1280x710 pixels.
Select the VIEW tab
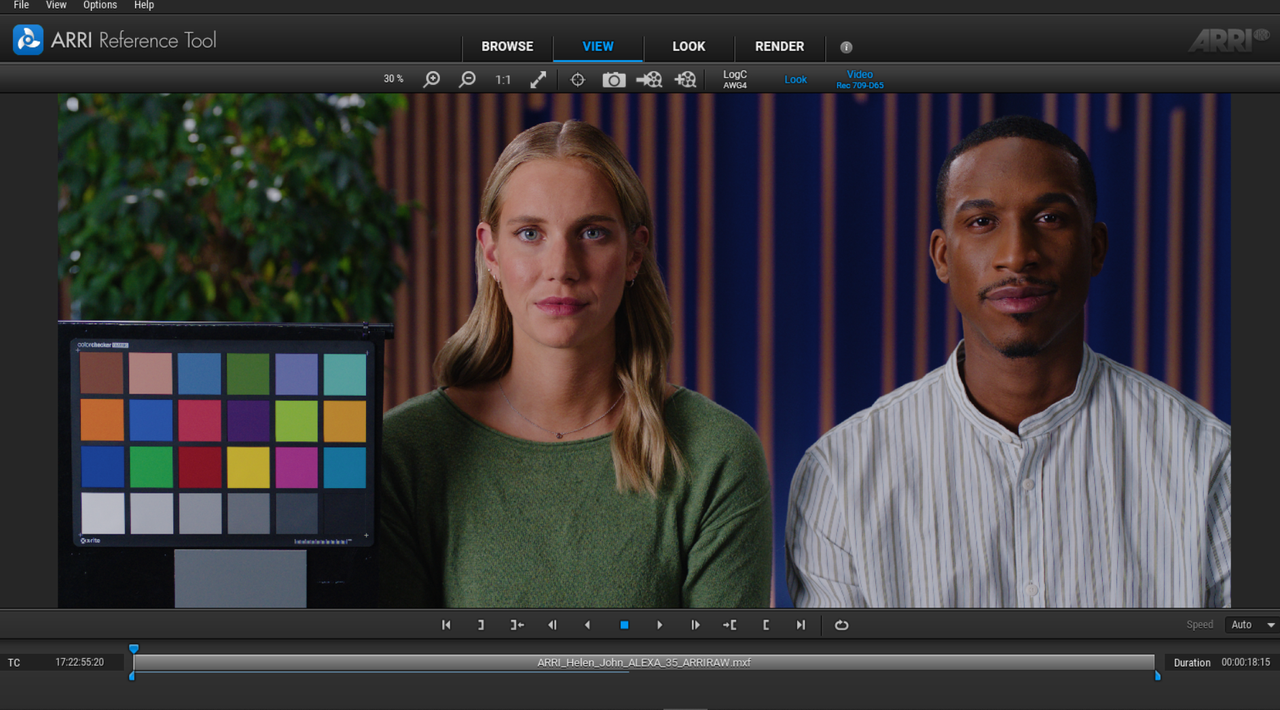tap(598, 46)
